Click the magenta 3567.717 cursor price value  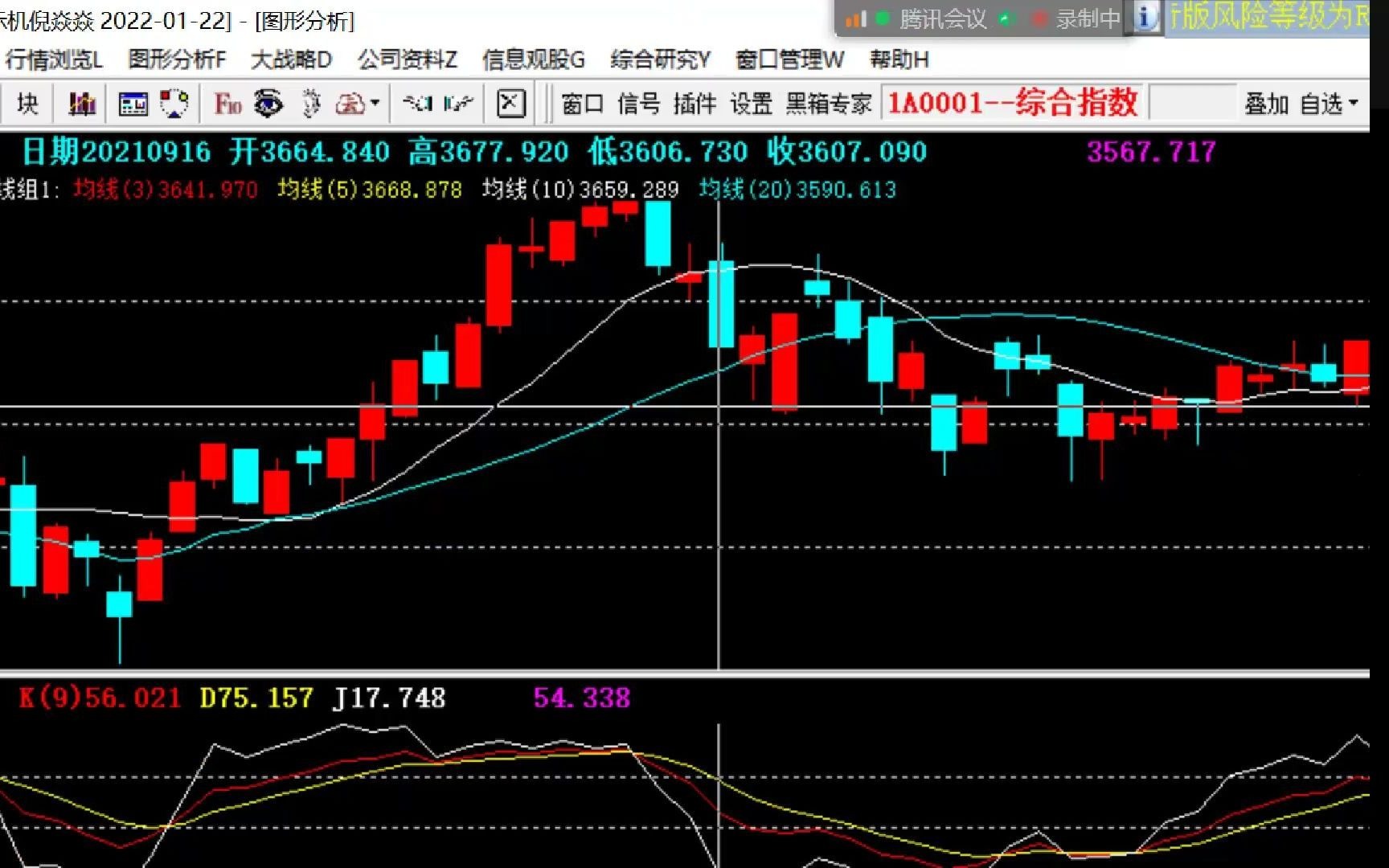coord(1151,151)
